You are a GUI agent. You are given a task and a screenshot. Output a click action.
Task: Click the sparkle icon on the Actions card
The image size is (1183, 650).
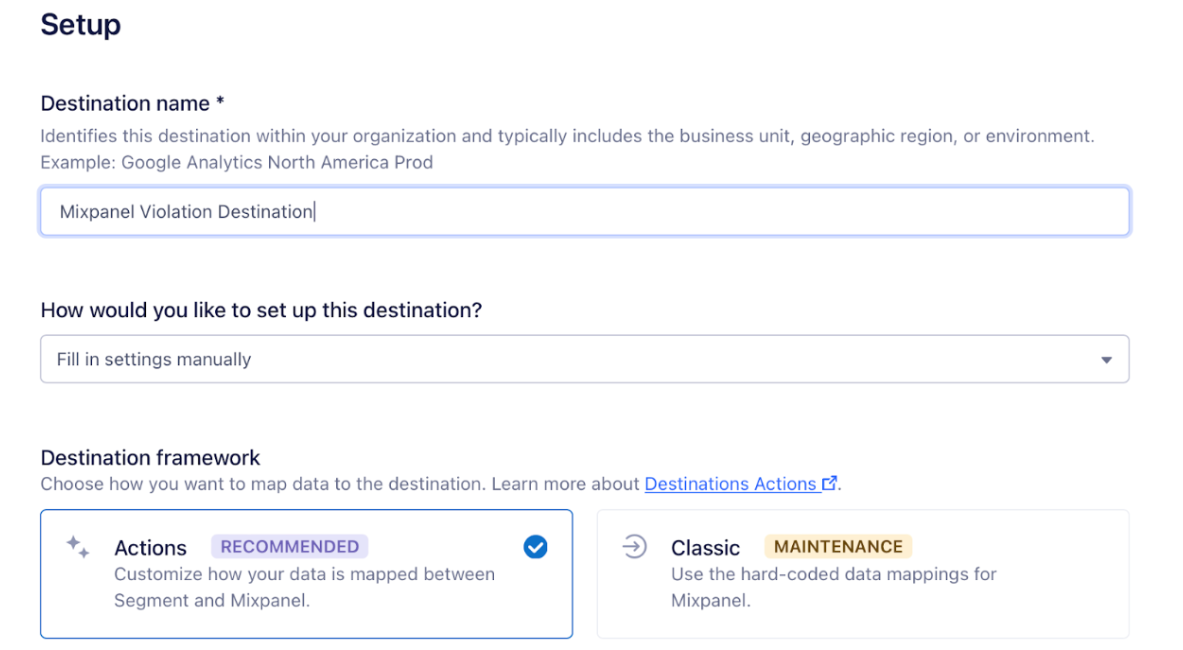pyautogui.click(x=76, y=547)
